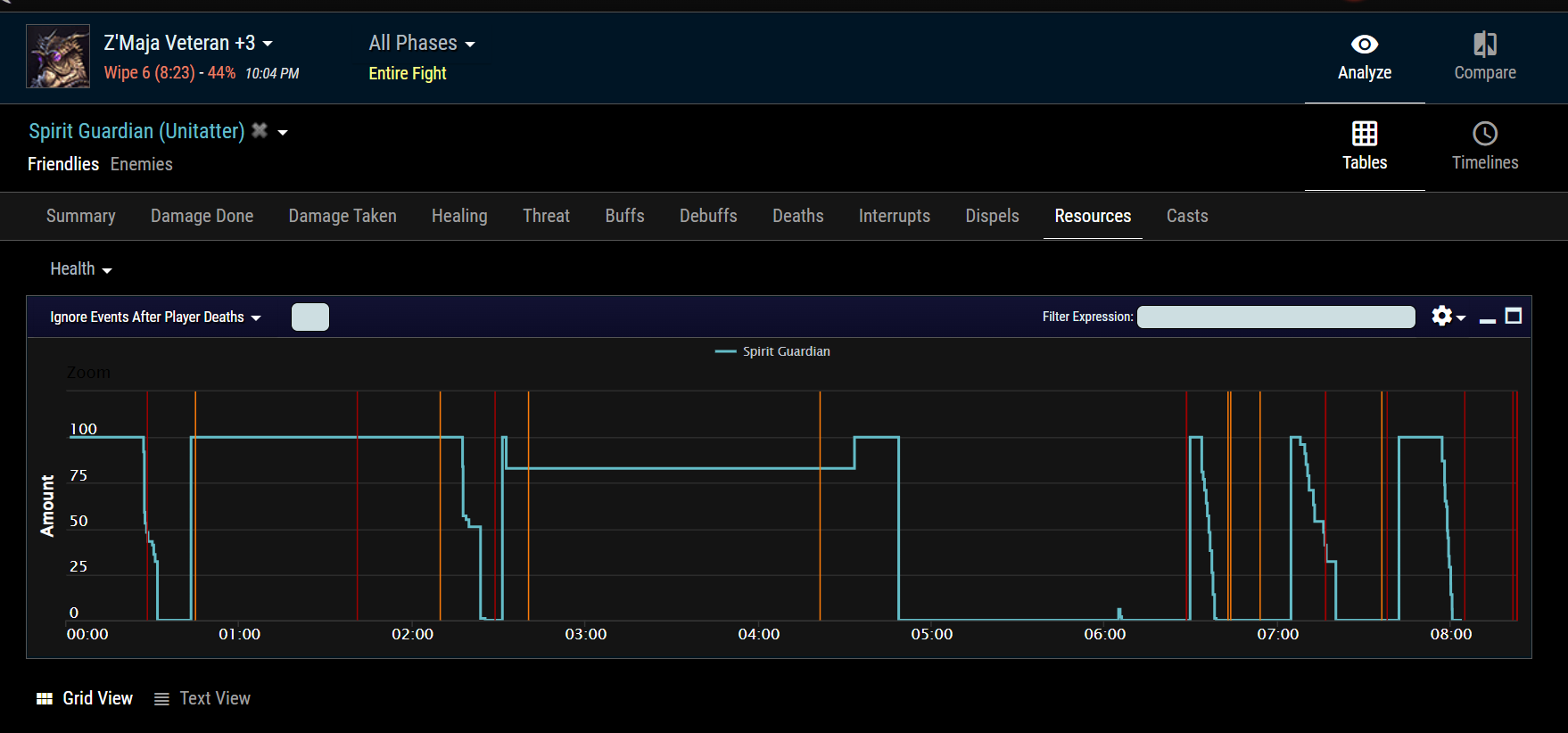Expand the Spirit Guardian (Unitatter) source dropdown
This screenshot has width=1568, height=733.
point(283,132)
